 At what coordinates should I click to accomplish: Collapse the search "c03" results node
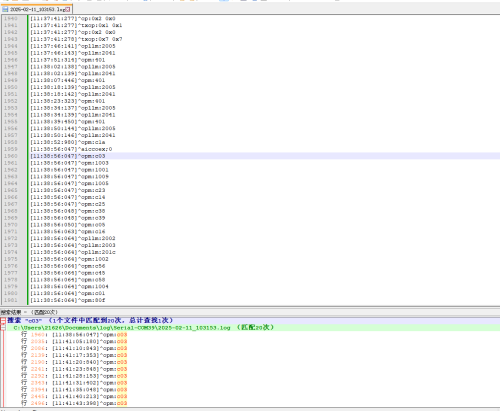[x=3, y=320]
